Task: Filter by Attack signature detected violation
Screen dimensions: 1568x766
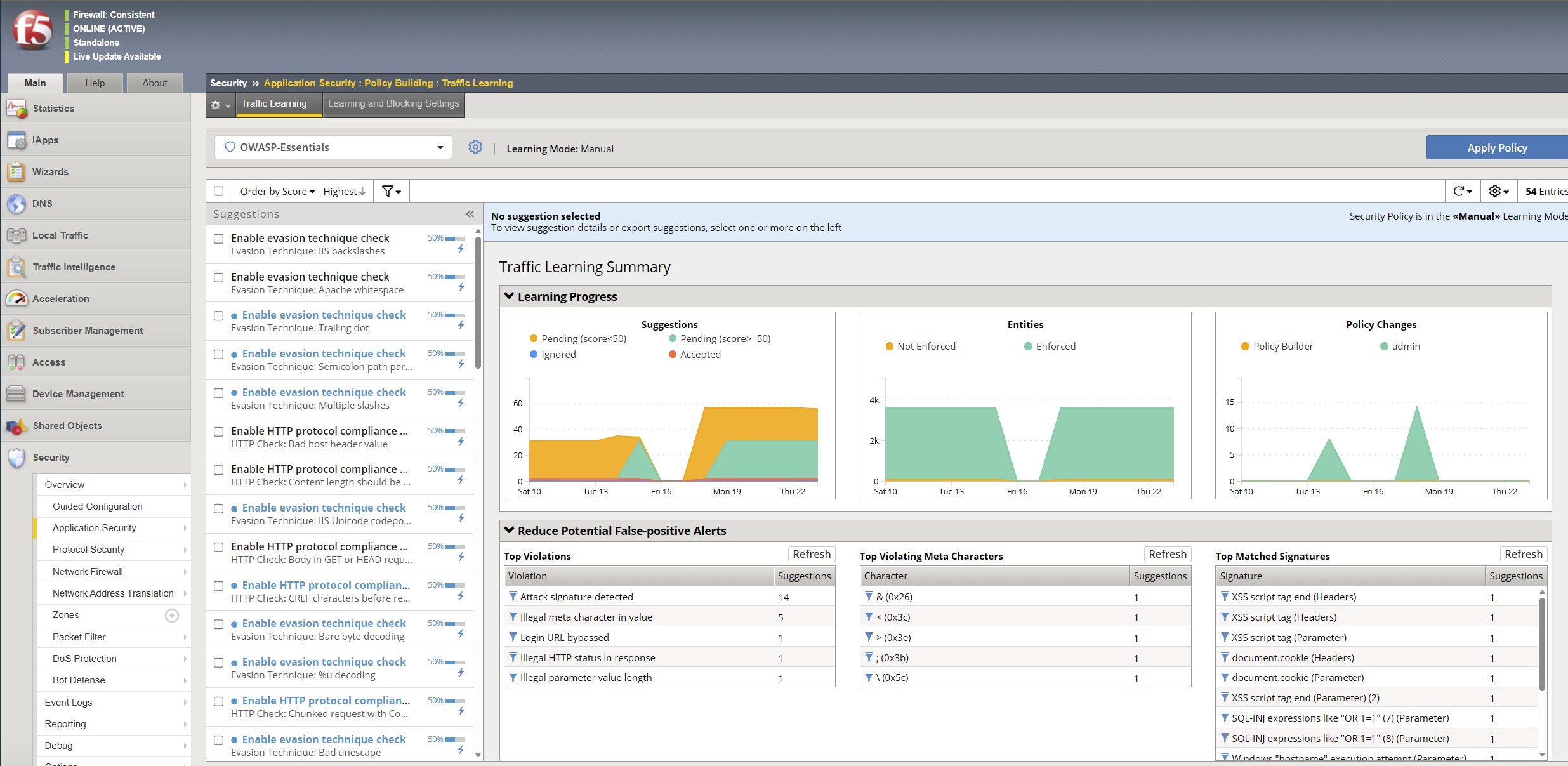Action: click(513, 597)
